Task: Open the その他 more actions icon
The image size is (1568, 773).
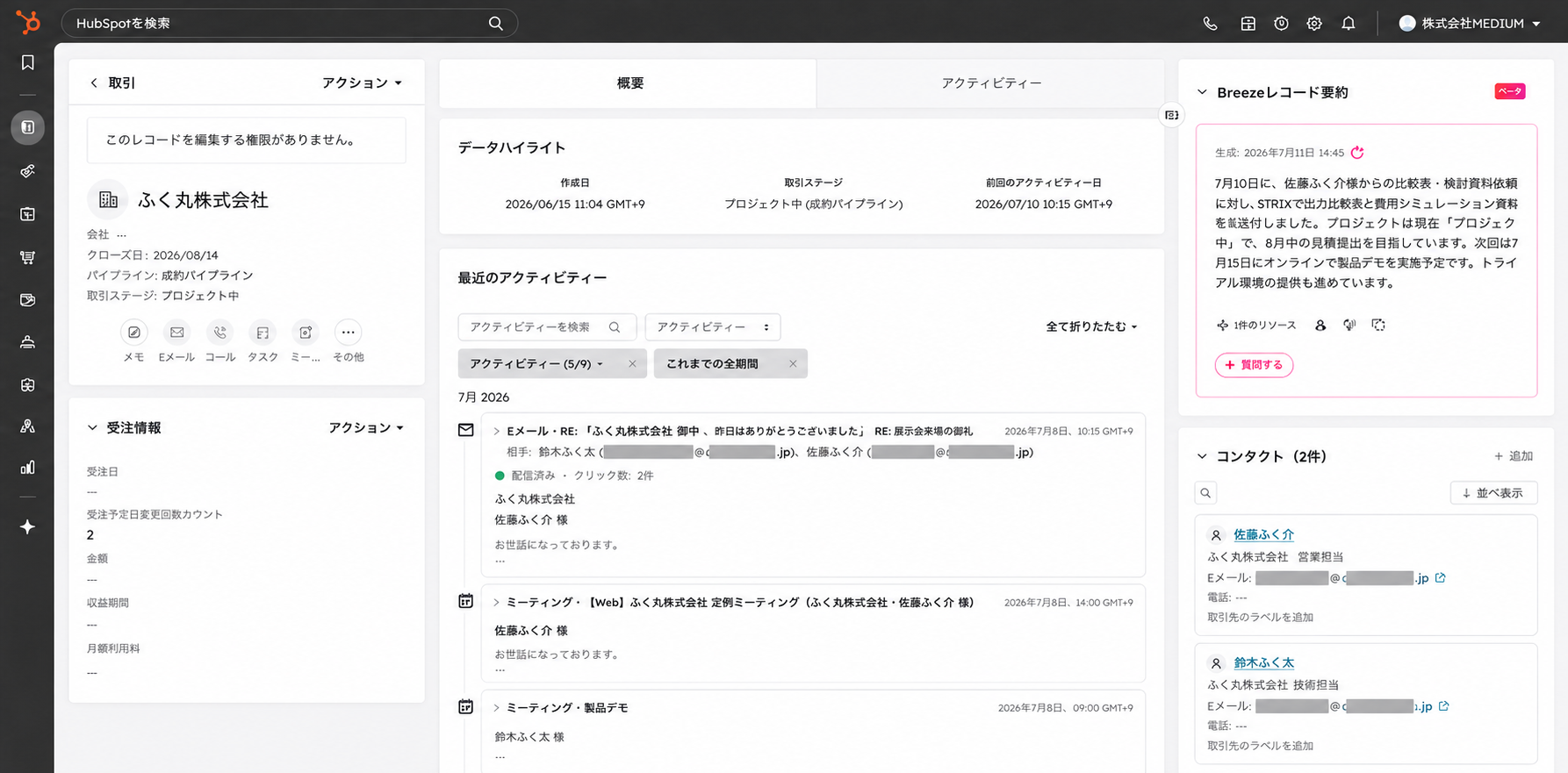Action: (x=349, y=333)
